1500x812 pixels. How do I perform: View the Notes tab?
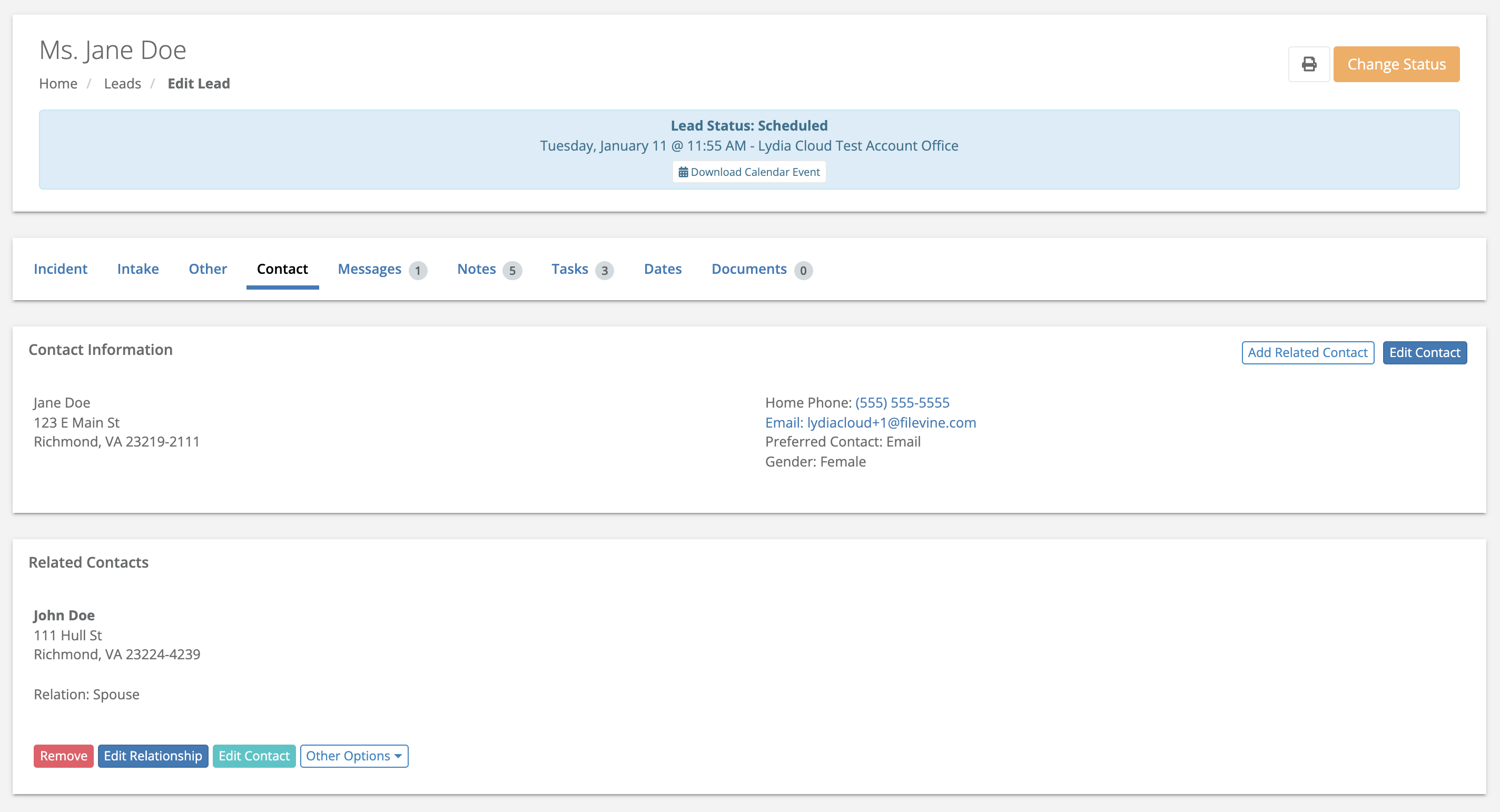coord(489,270)
